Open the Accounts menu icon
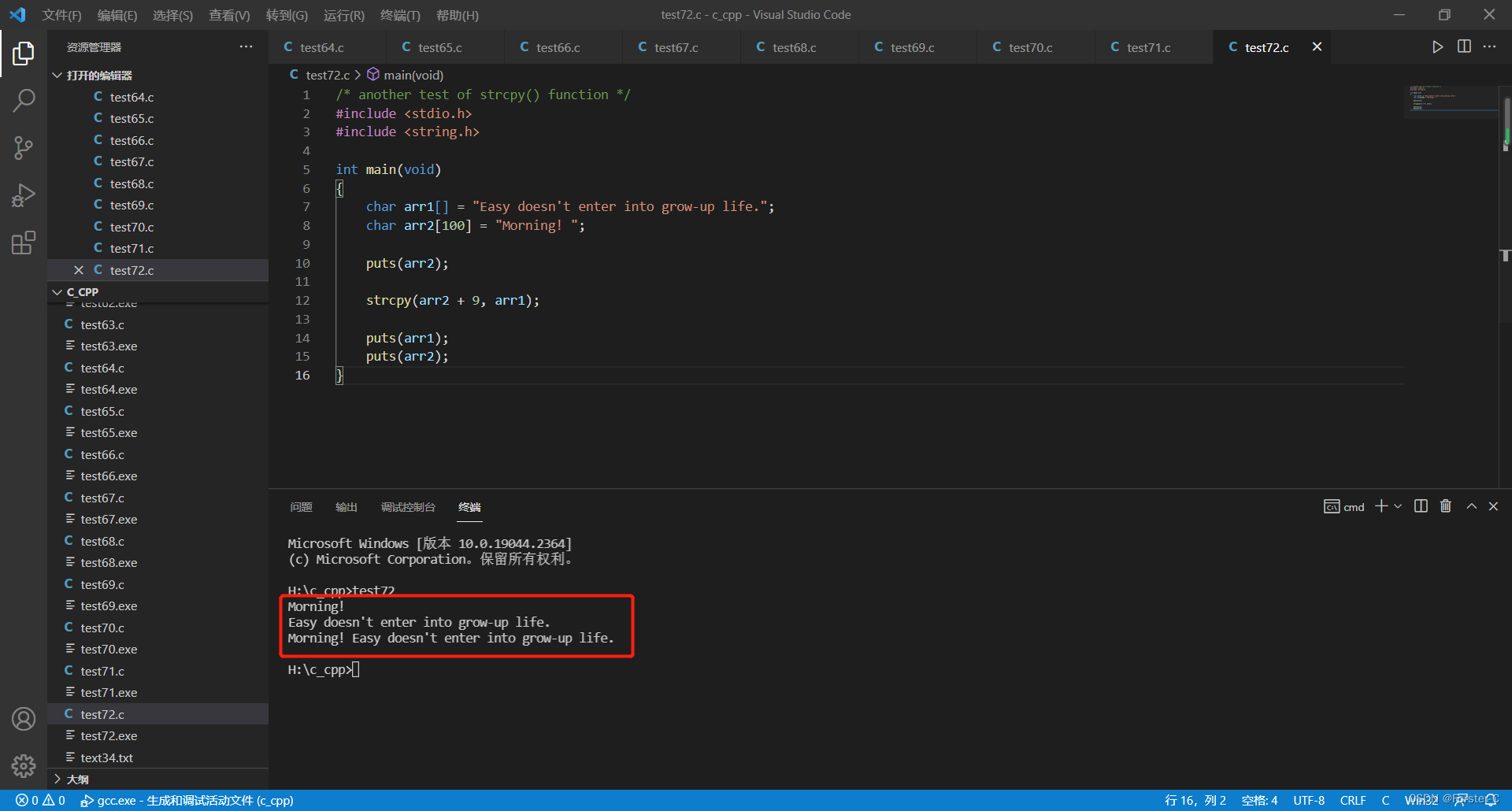Viewport: 1512px width, 811px height. point(24,719)
